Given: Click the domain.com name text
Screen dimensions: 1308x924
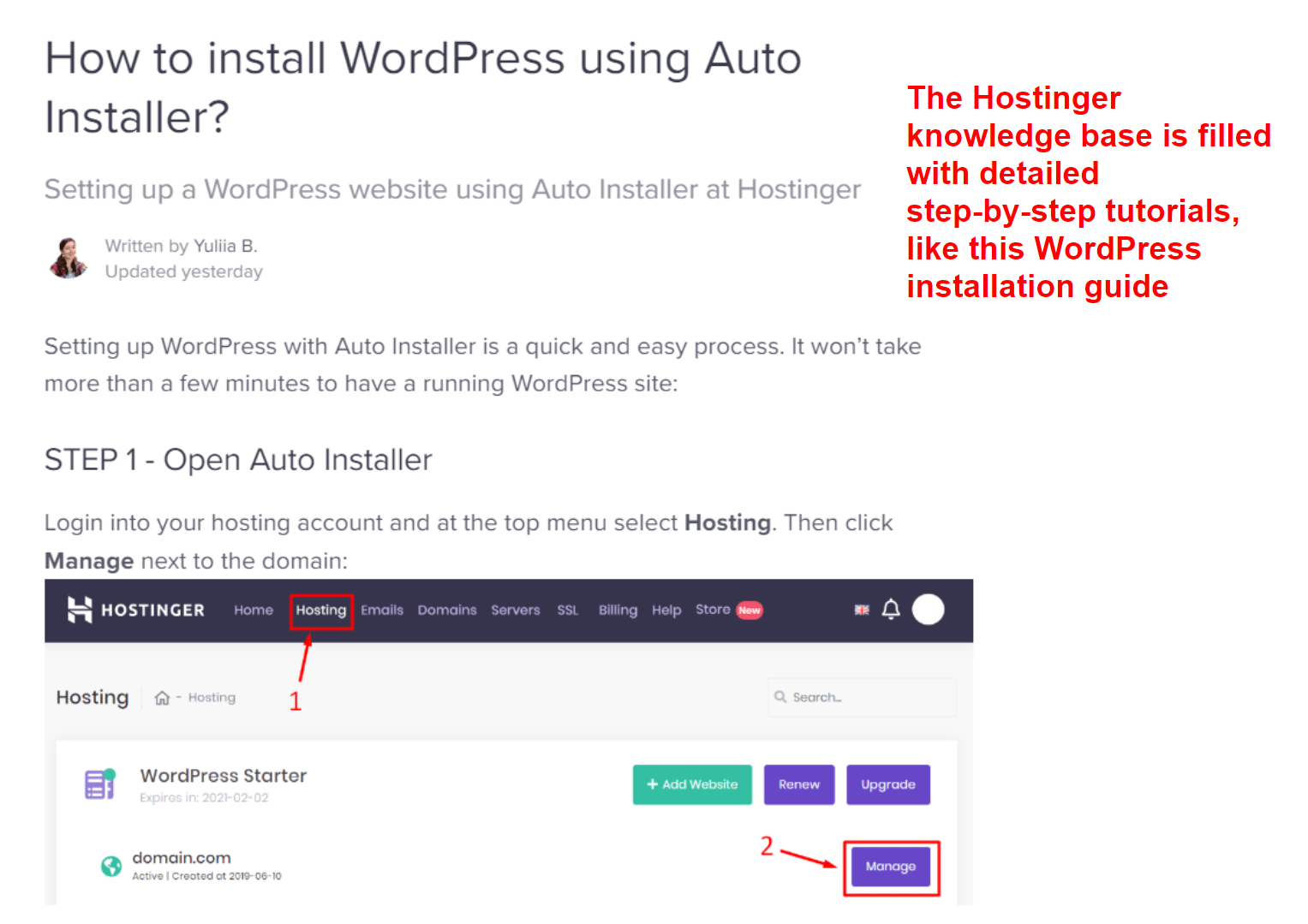Looking at the screenshot, I should tap(182, 858).
